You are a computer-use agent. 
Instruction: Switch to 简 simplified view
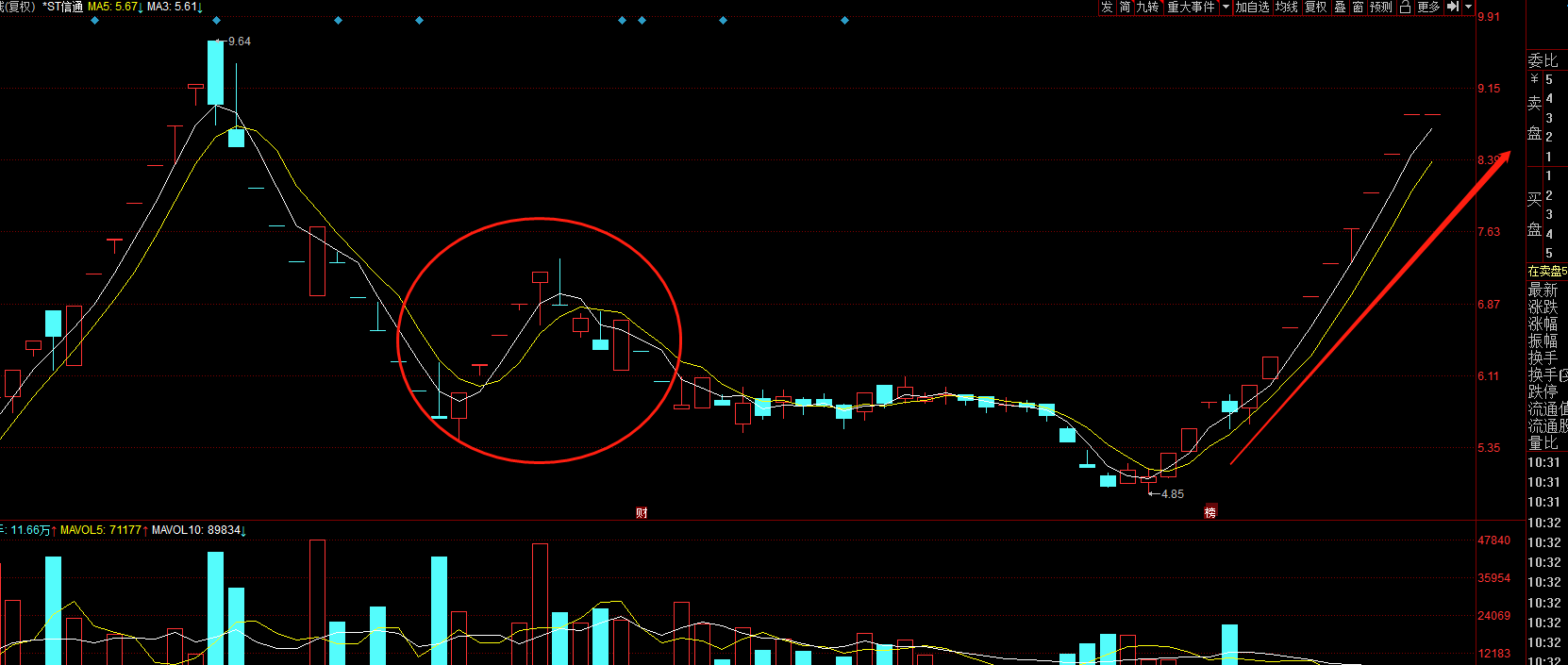click(1125, 7)
